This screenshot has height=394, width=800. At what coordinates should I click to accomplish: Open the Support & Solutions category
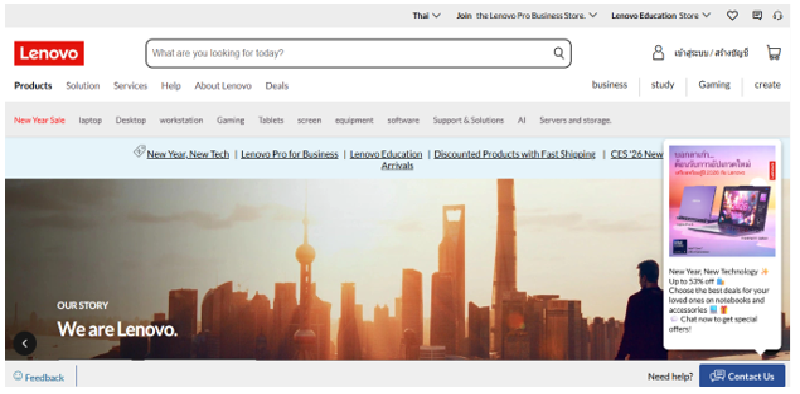point(468,120)
